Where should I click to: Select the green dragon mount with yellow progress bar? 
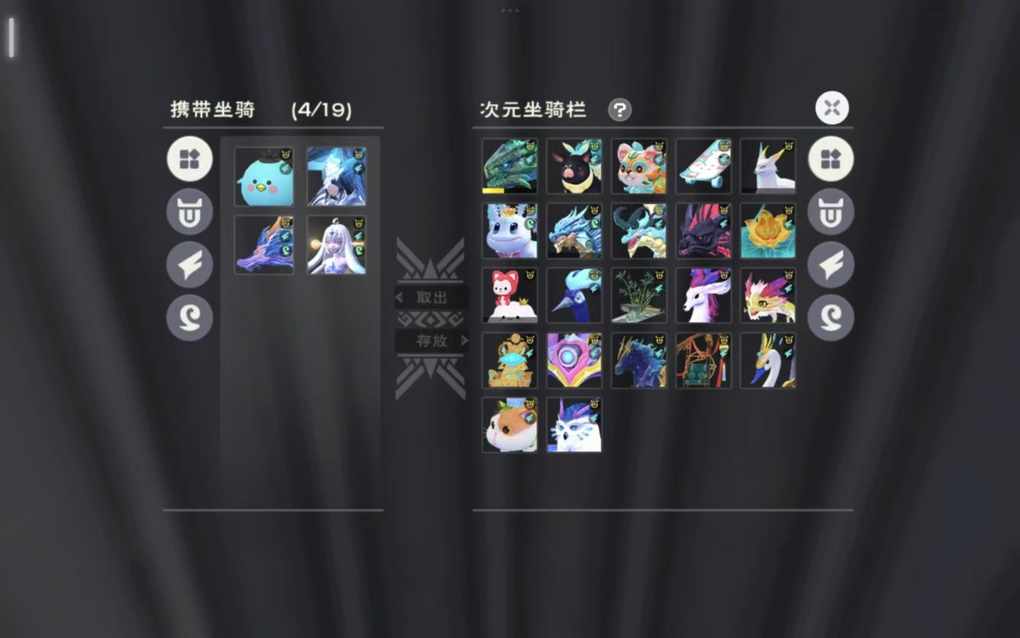(510, 166)
